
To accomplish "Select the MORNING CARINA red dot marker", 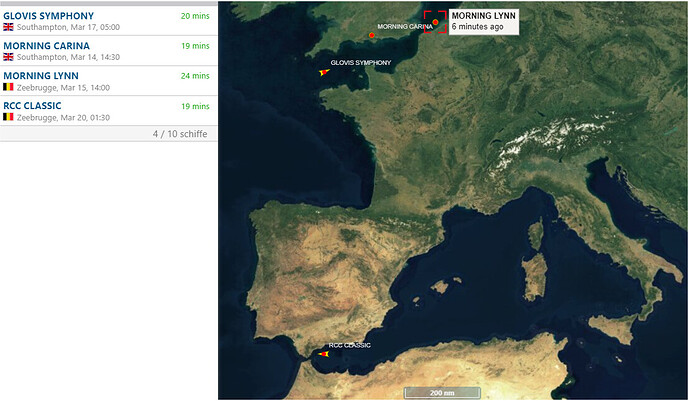I will pos(372,35).
